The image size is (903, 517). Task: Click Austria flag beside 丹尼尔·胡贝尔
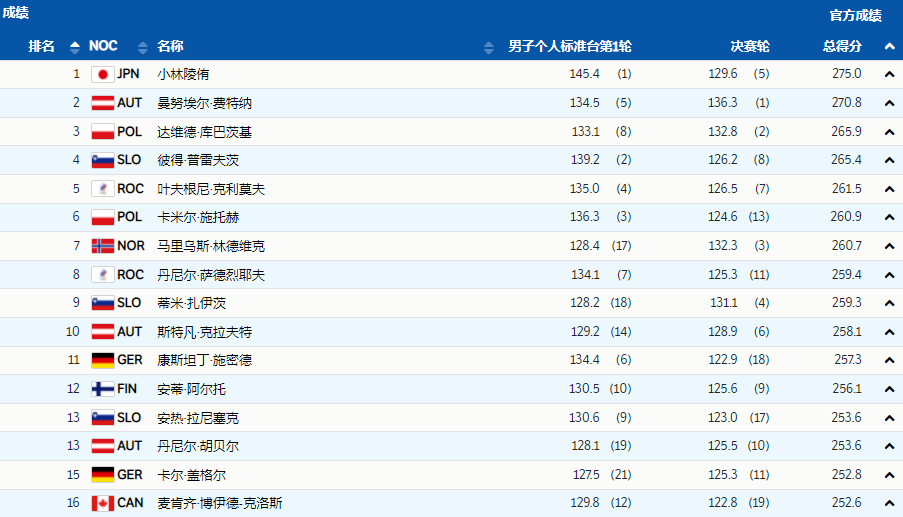click(103, 446)
